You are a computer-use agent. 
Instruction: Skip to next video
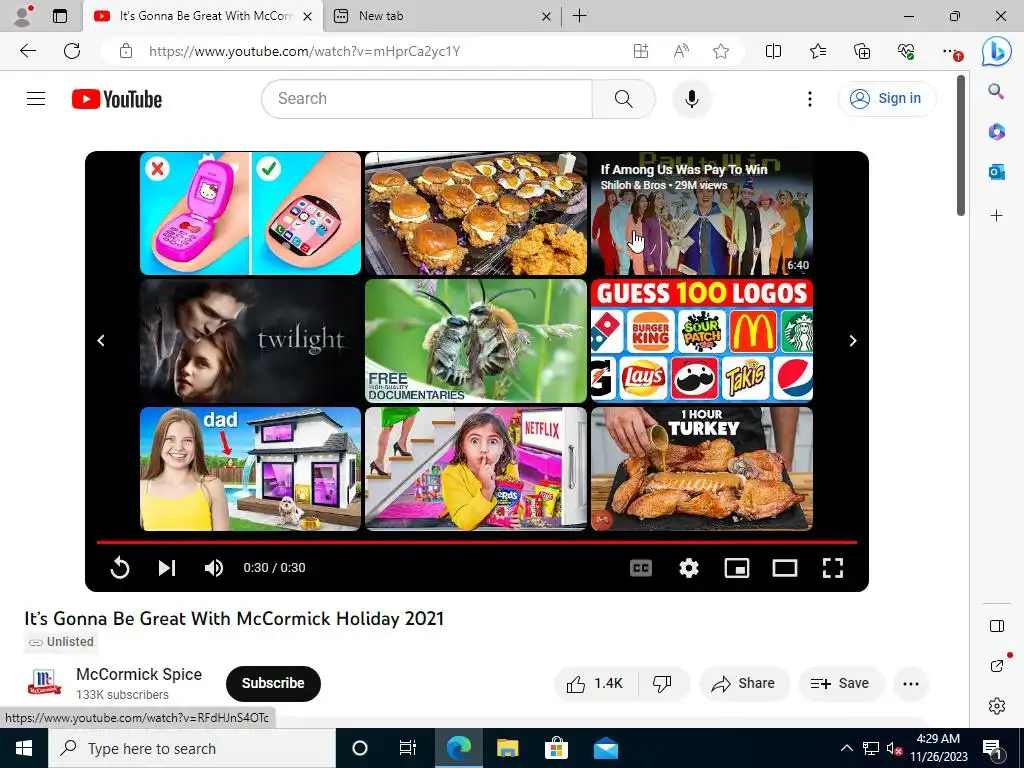point(167,568)
